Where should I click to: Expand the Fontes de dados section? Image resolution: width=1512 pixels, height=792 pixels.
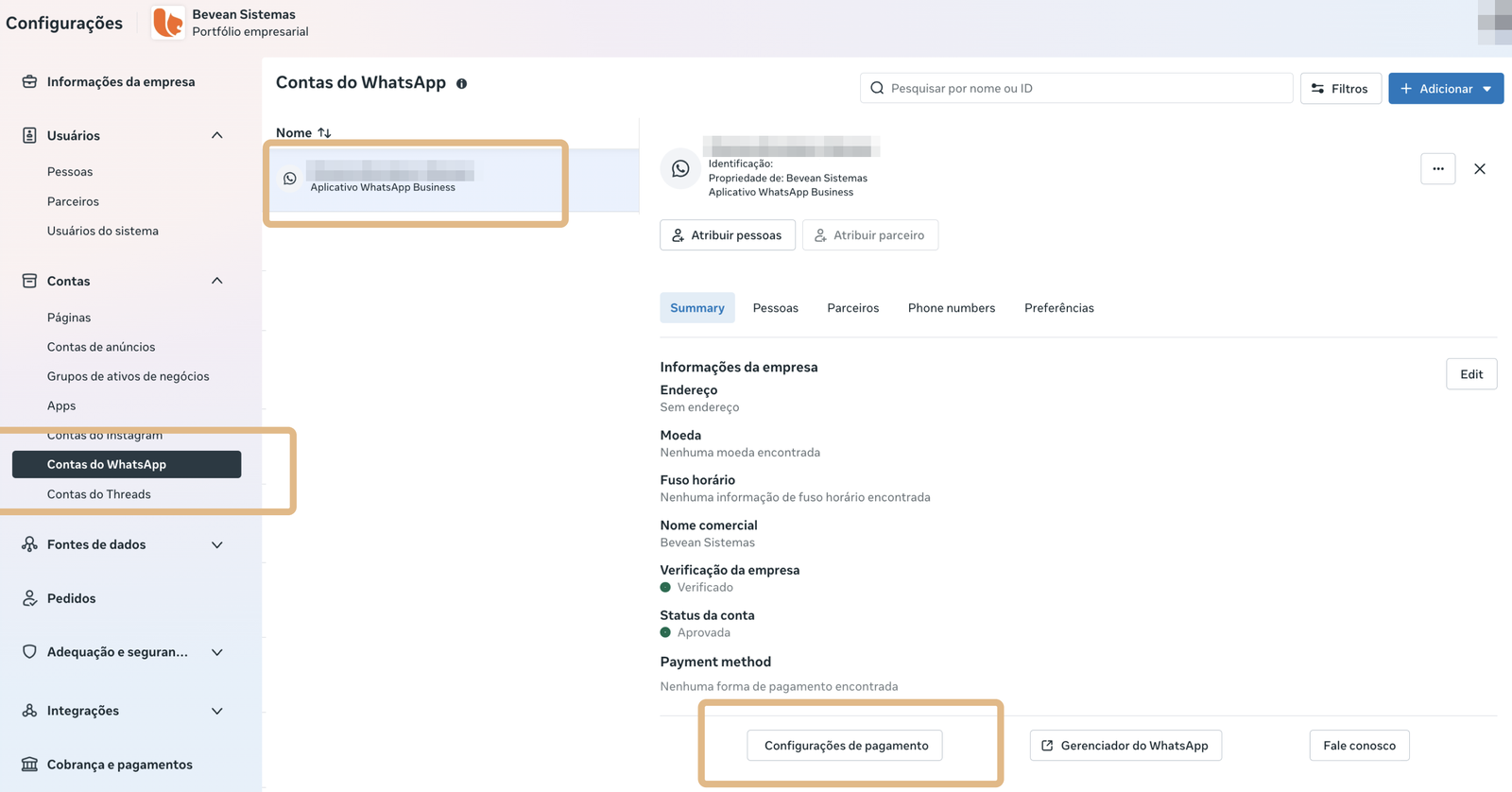pyautogui.click(x=217, y=544)
